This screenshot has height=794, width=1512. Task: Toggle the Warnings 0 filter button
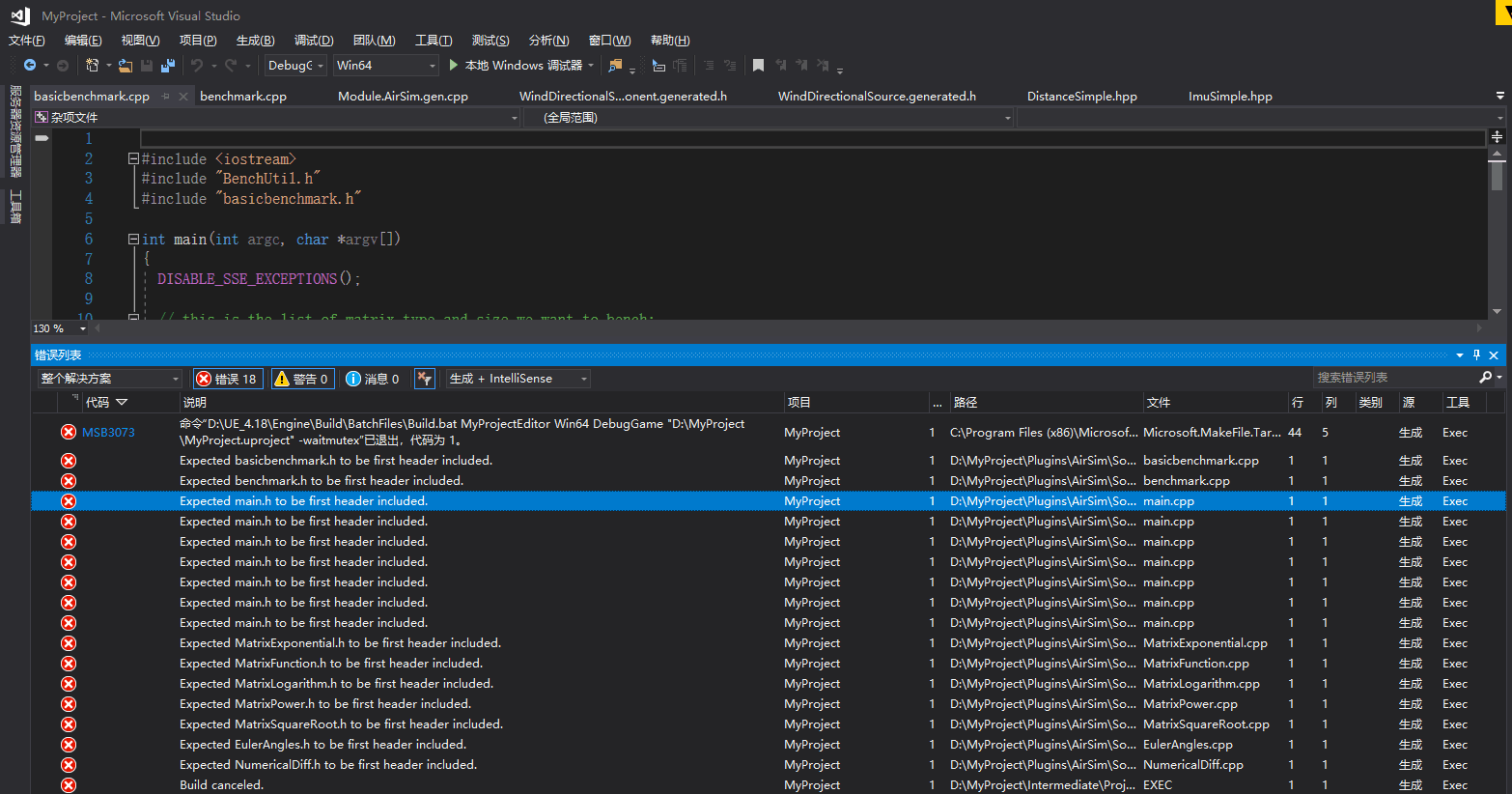pos(302,379)
